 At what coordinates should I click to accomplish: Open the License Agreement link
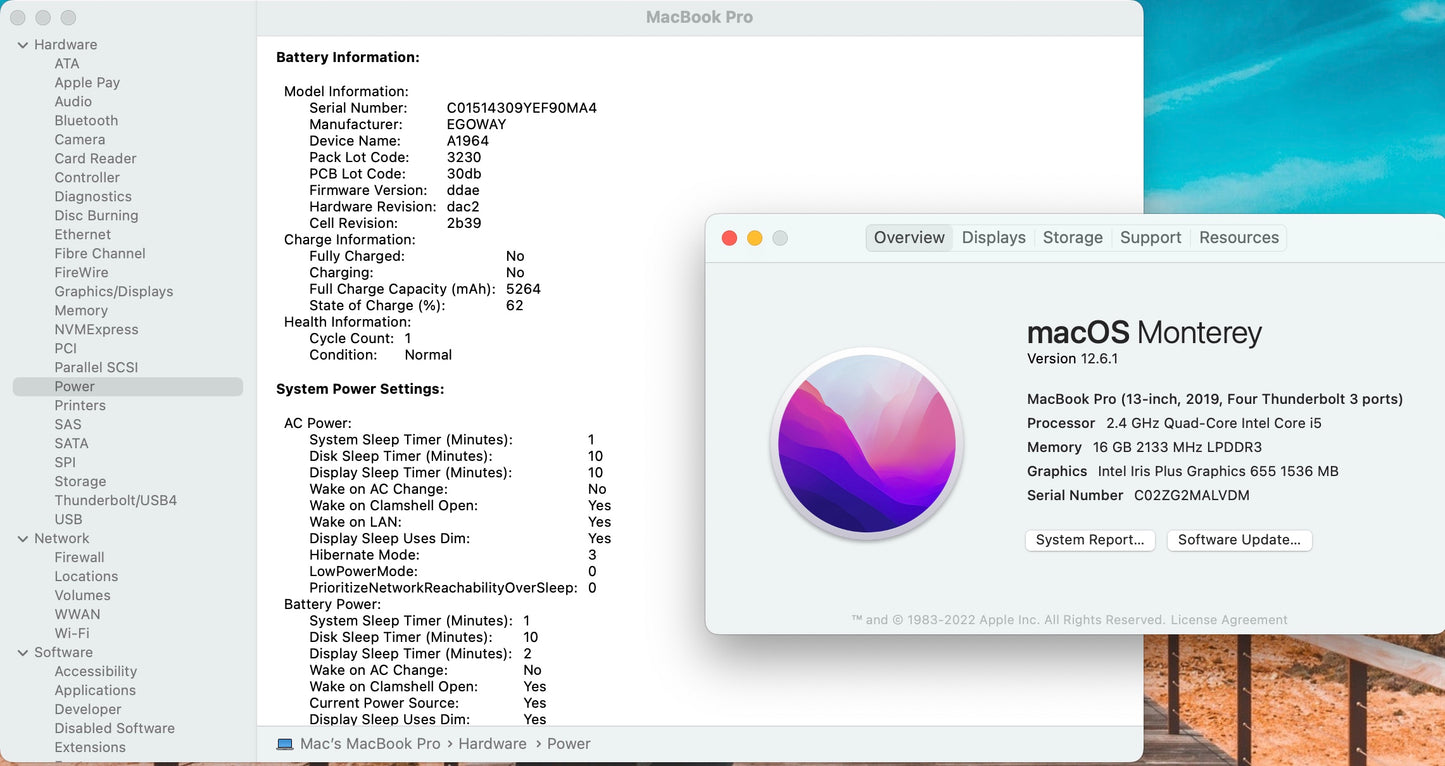[1229, 620]
